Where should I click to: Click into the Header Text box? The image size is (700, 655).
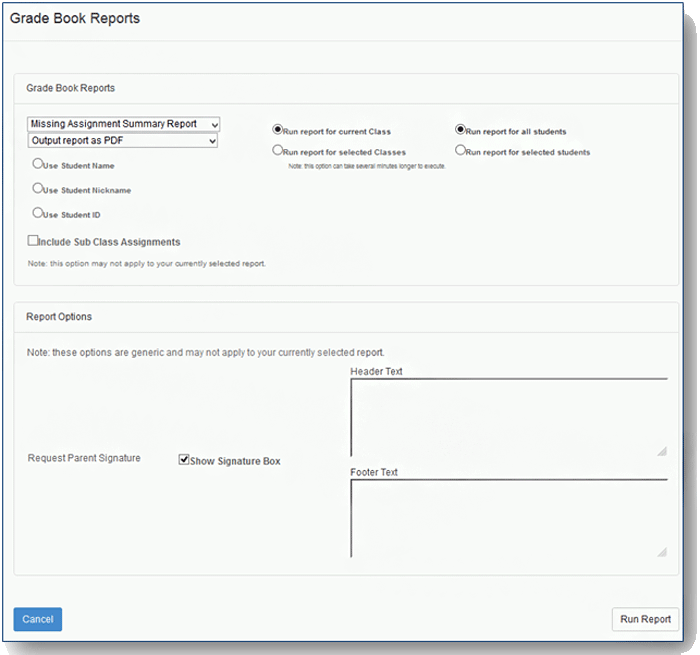point(509,417)
